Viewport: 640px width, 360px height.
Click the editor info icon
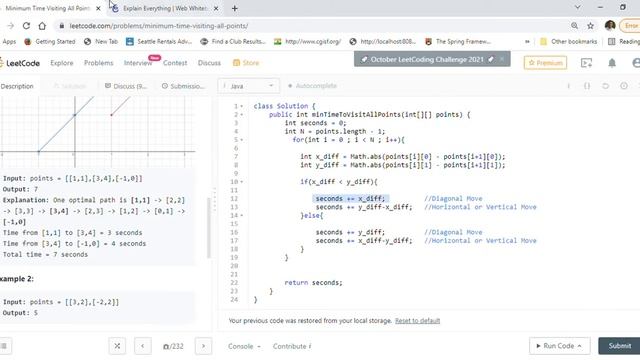tap(569, 86)
